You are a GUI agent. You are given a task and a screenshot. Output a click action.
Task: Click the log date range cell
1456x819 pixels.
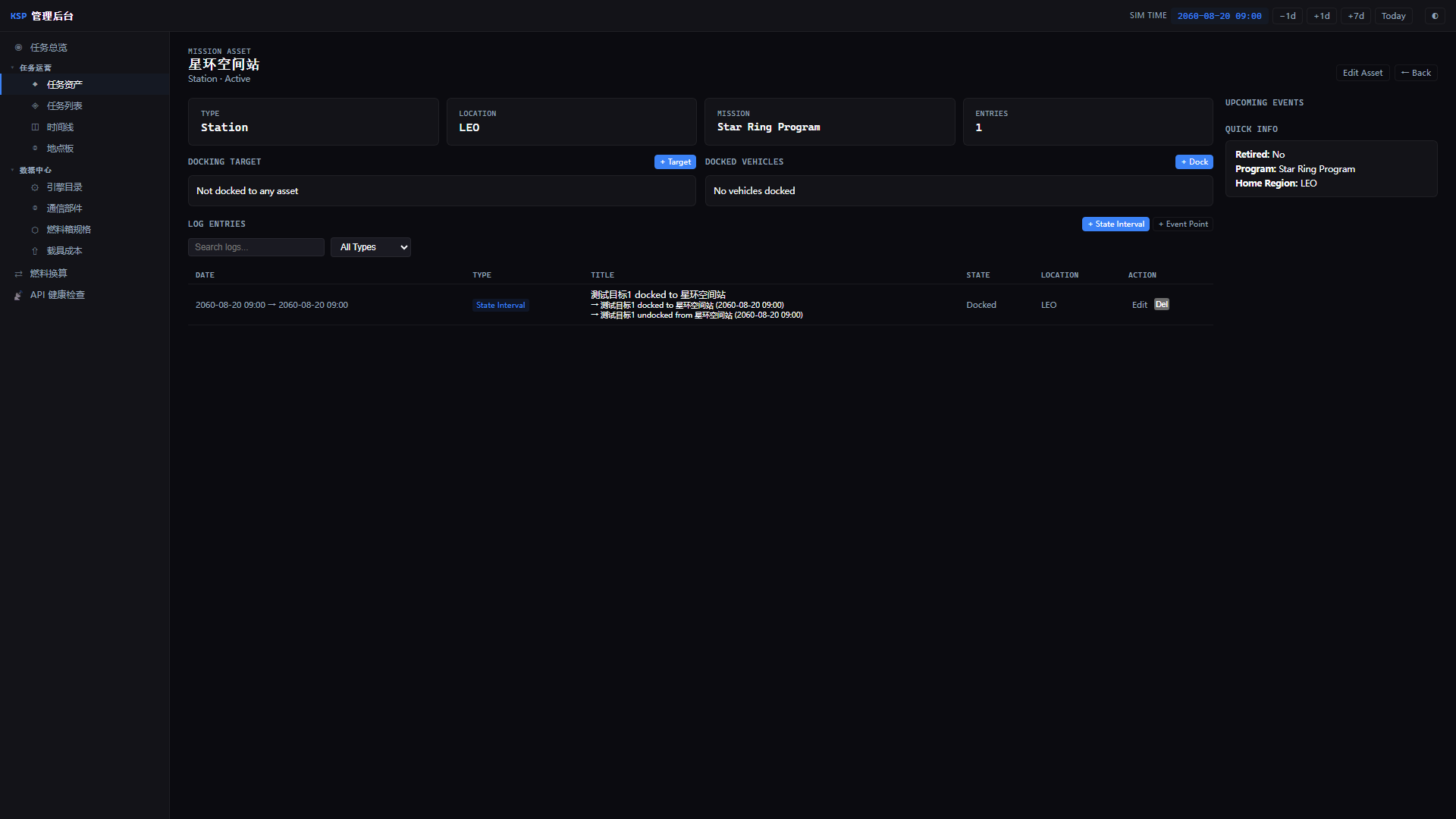click(x=271, y=305)
